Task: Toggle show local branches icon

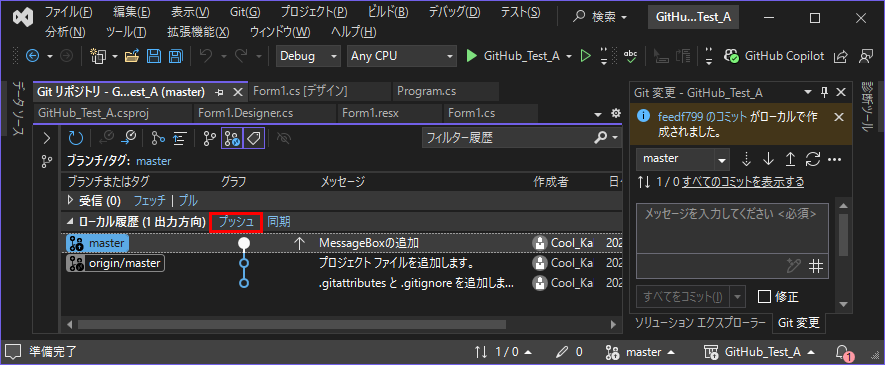Action: [210, 137]
